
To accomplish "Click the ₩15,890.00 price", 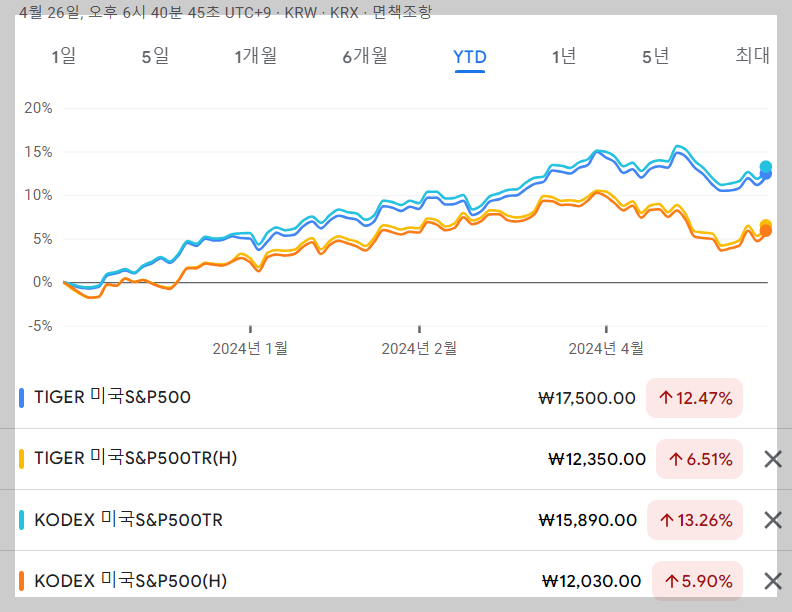I will point(587,521).
